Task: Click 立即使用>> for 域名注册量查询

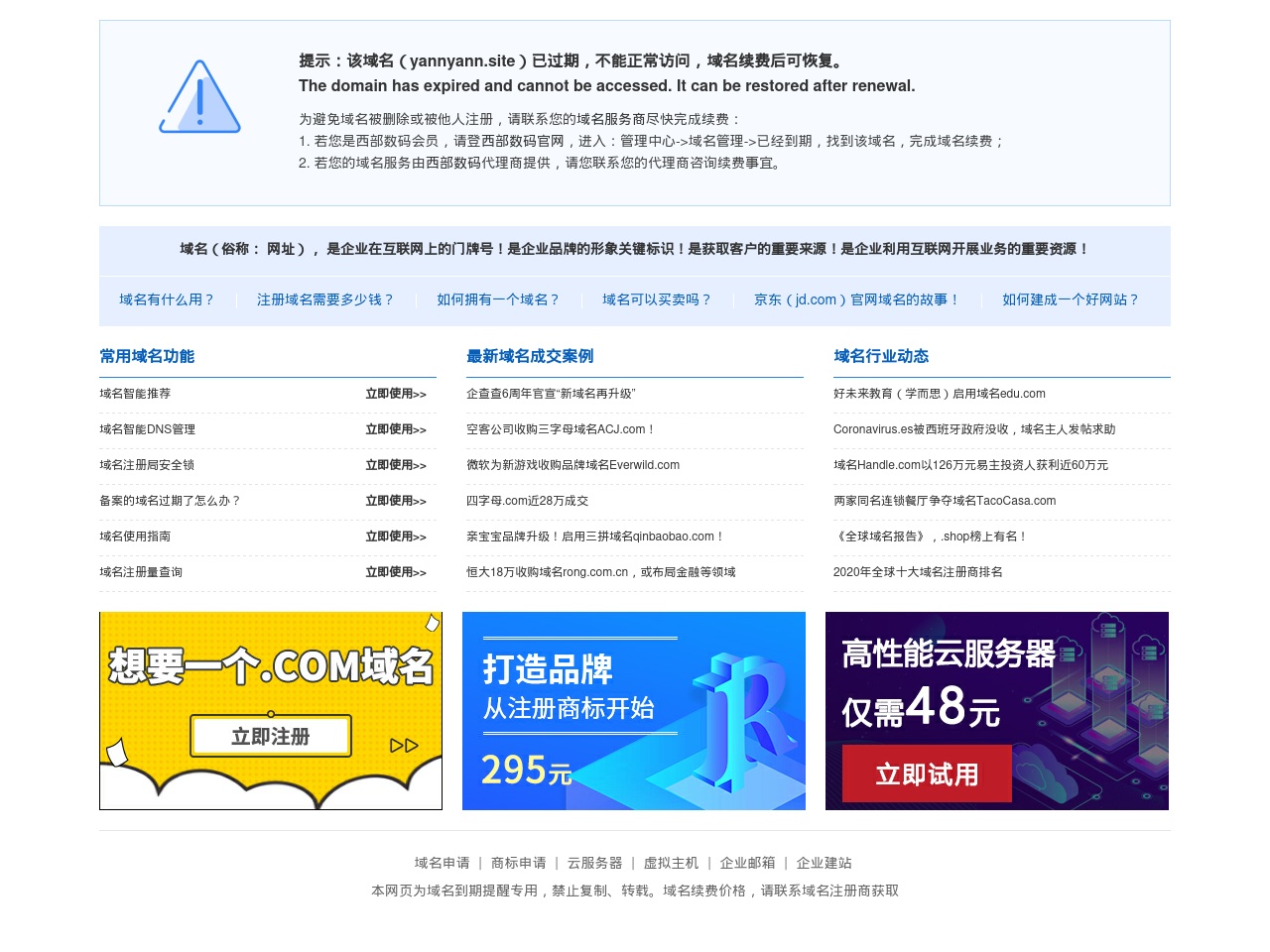Action: click(x=396, y=572)
